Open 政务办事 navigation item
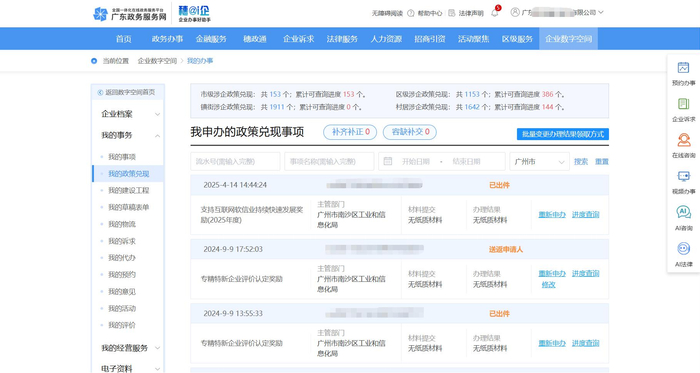This screenshot has height=373, width=700. (x=167, y=39)
